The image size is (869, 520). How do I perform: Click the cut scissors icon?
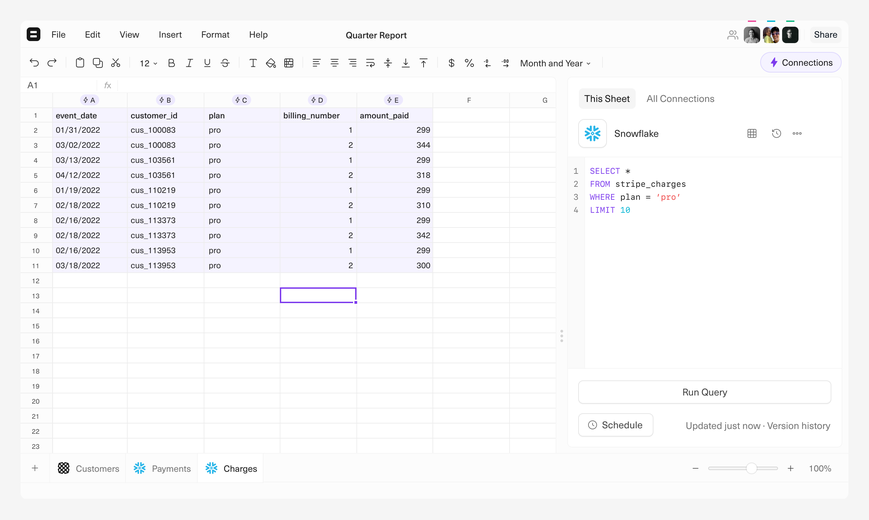pos(115,63)
